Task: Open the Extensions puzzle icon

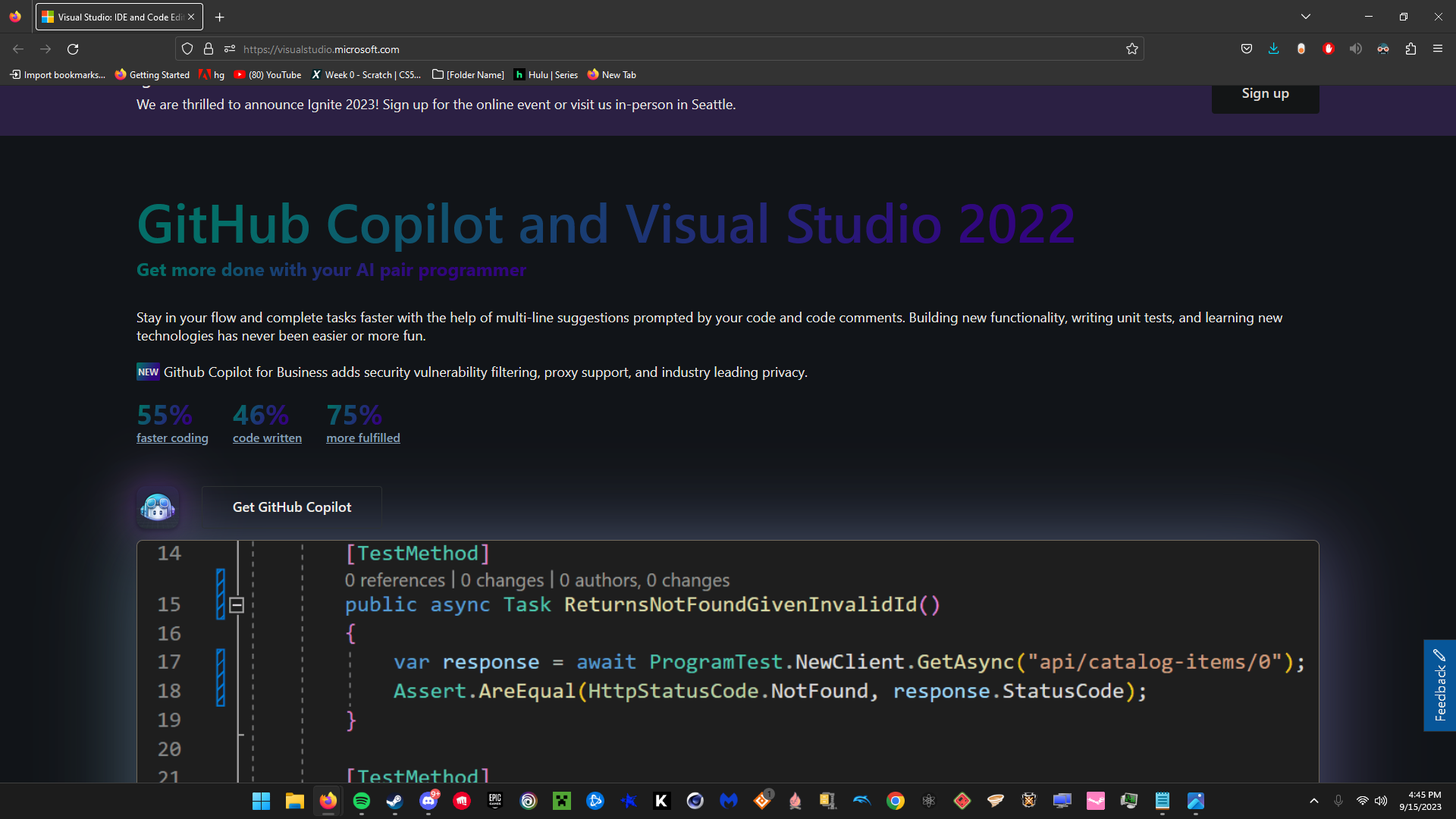Action: coord(1410,49)
